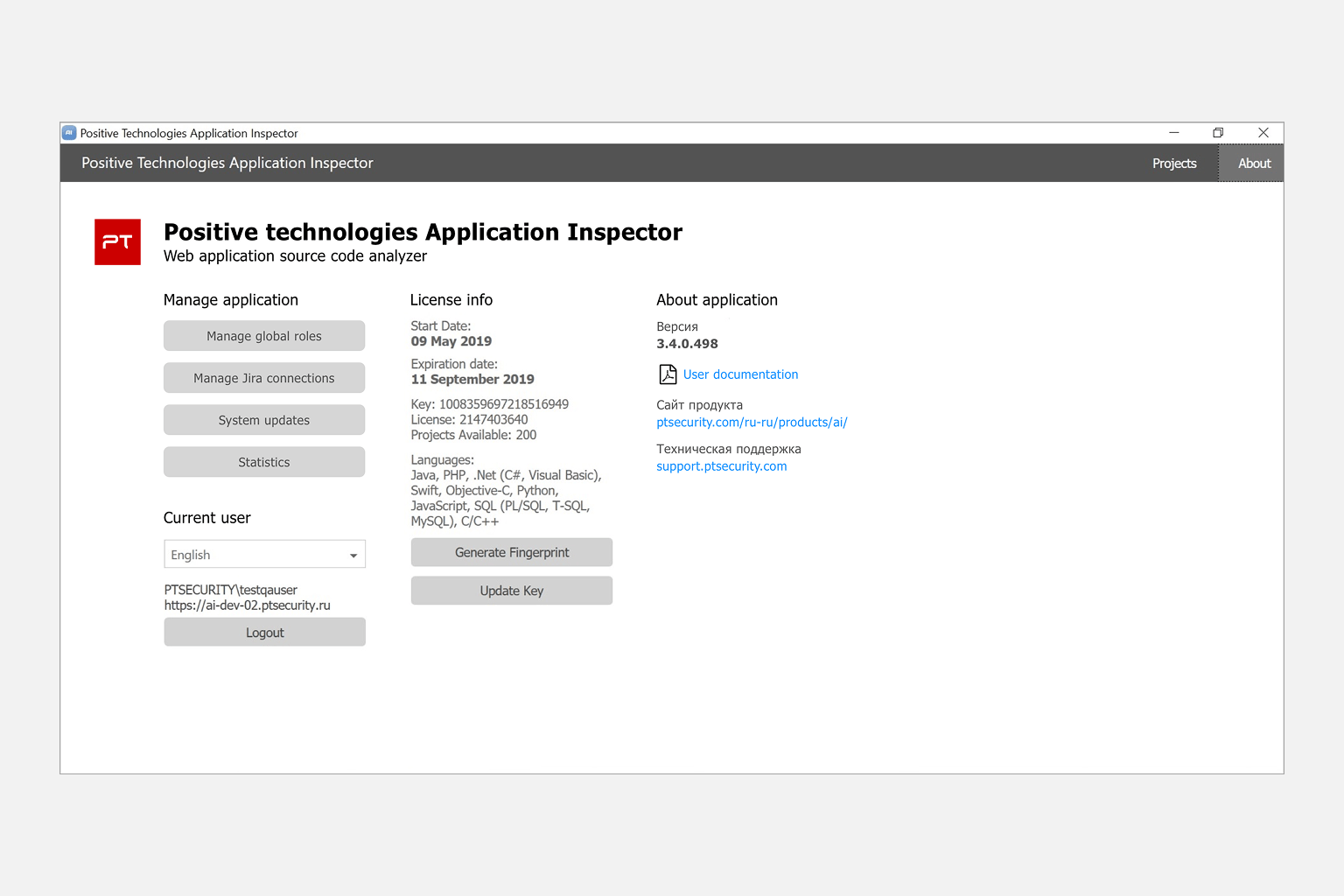Open the User documentation link
The image size is (1344, 896).
[x=740, y=374]
